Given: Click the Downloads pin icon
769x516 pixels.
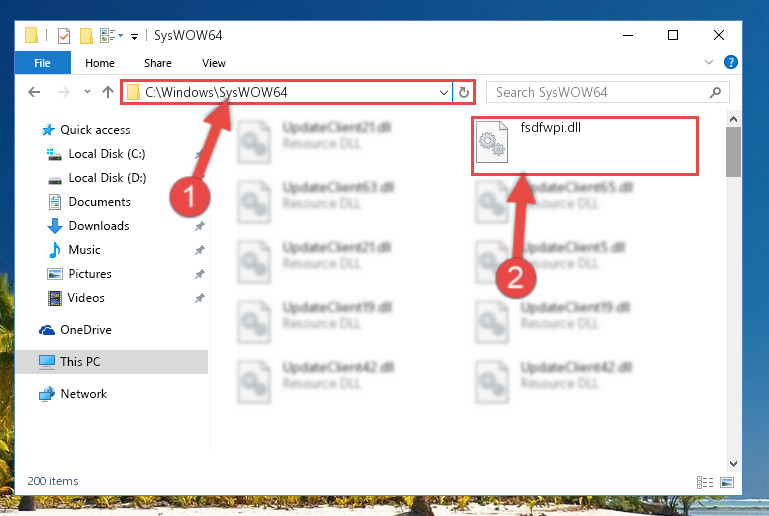Looking at the screenshot, I should pyautogui.click(x=199, y=226).
